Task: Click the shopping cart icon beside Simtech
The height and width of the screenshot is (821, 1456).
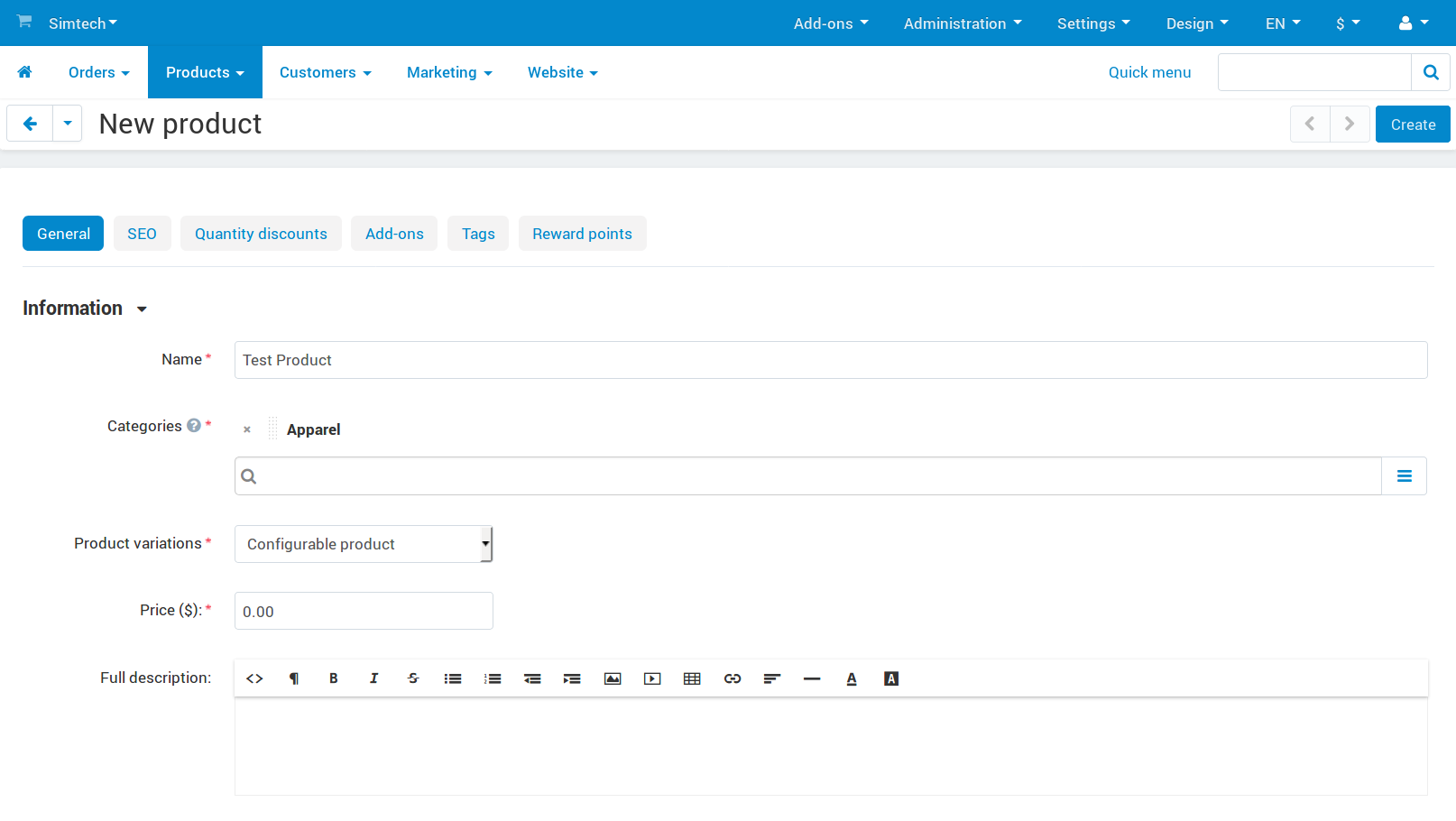Action: tap(24, 21)
